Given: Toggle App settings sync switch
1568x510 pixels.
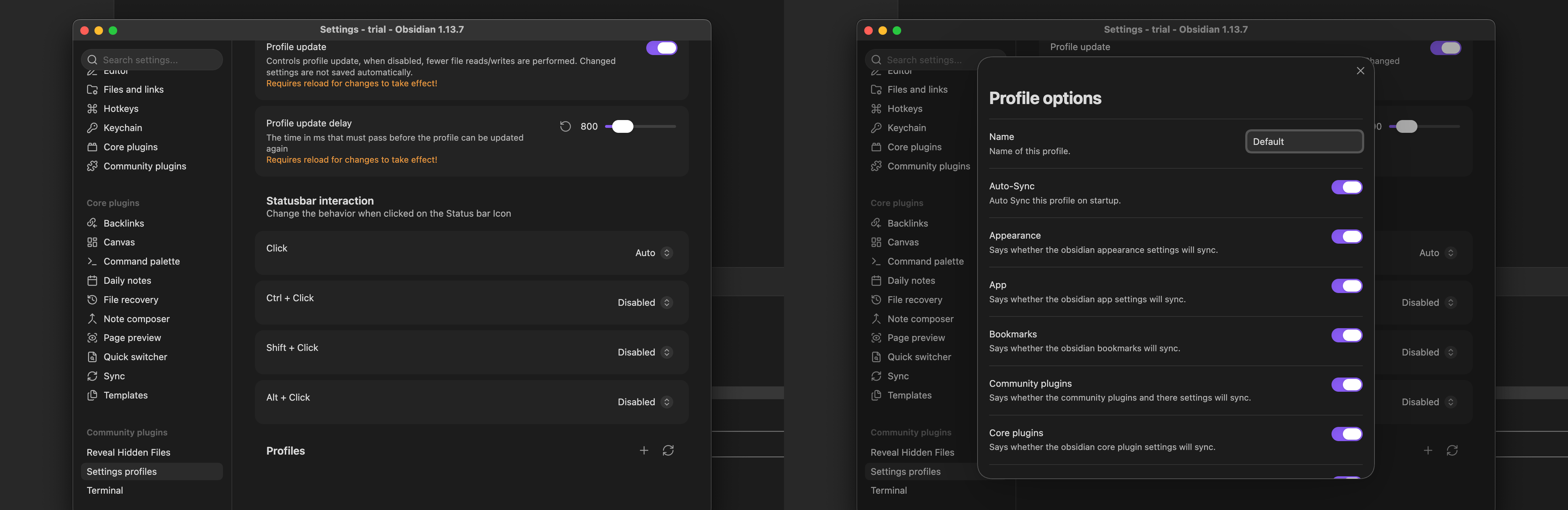Looking at the screenshot, I should click(x=1346, y=286).
